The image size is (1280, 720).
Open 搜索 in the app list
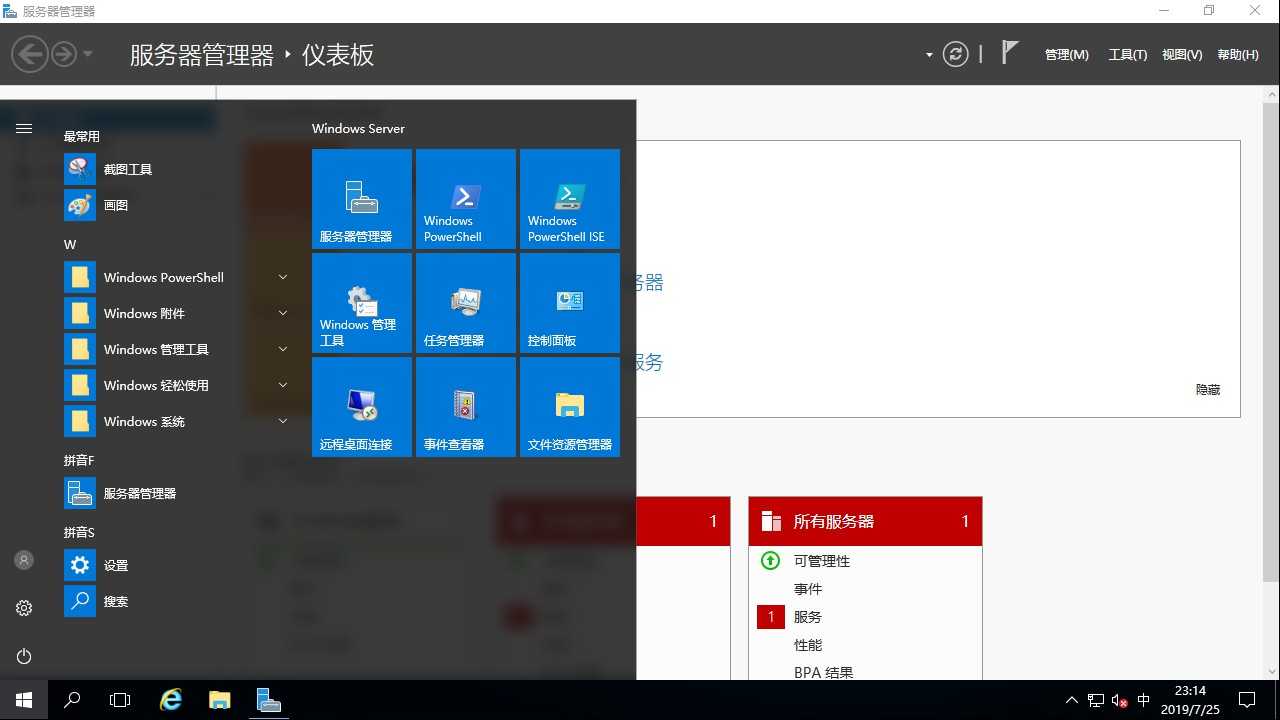(176, 602)
